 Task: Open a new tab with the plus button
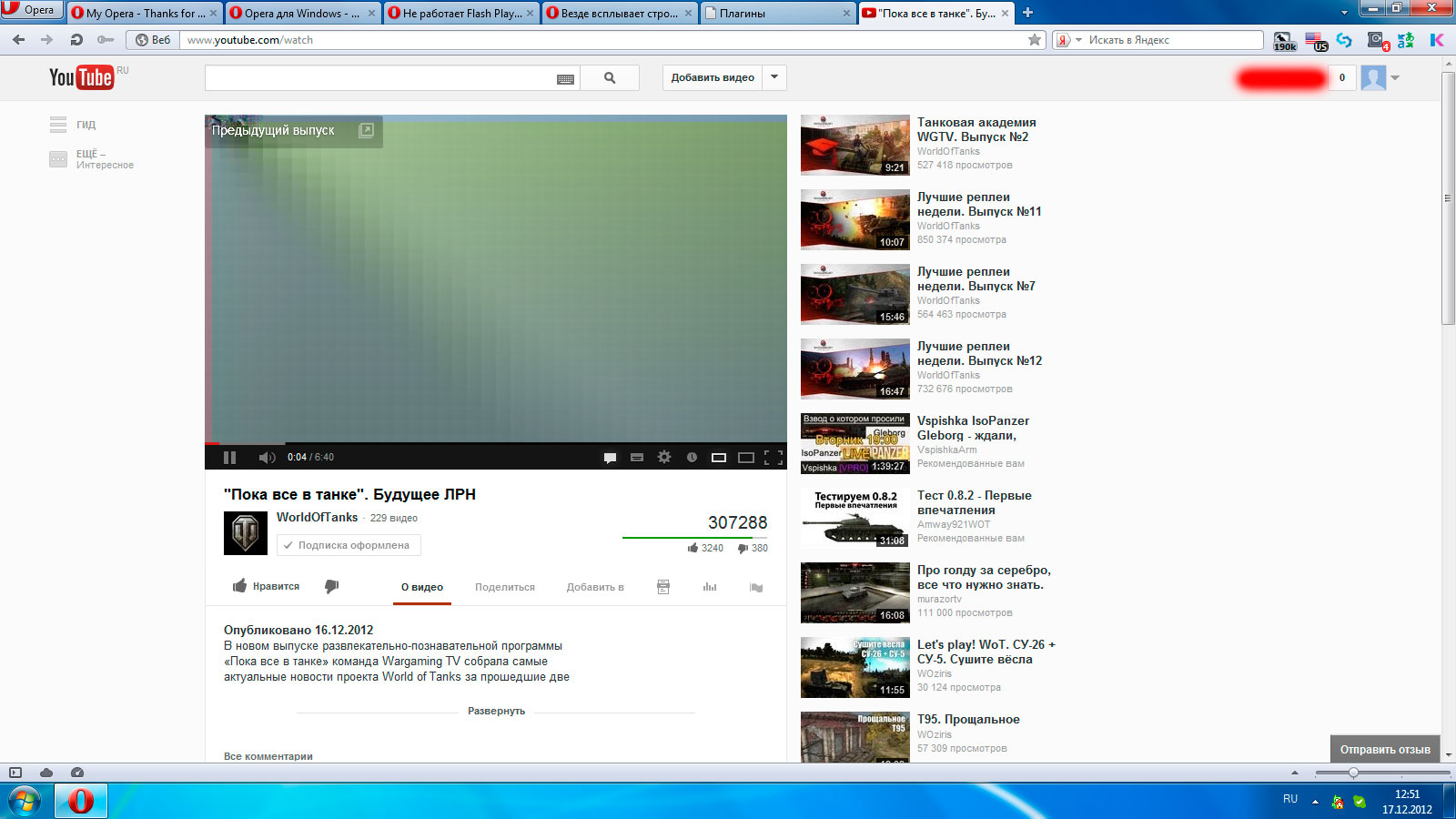[x=1028, y=13]
